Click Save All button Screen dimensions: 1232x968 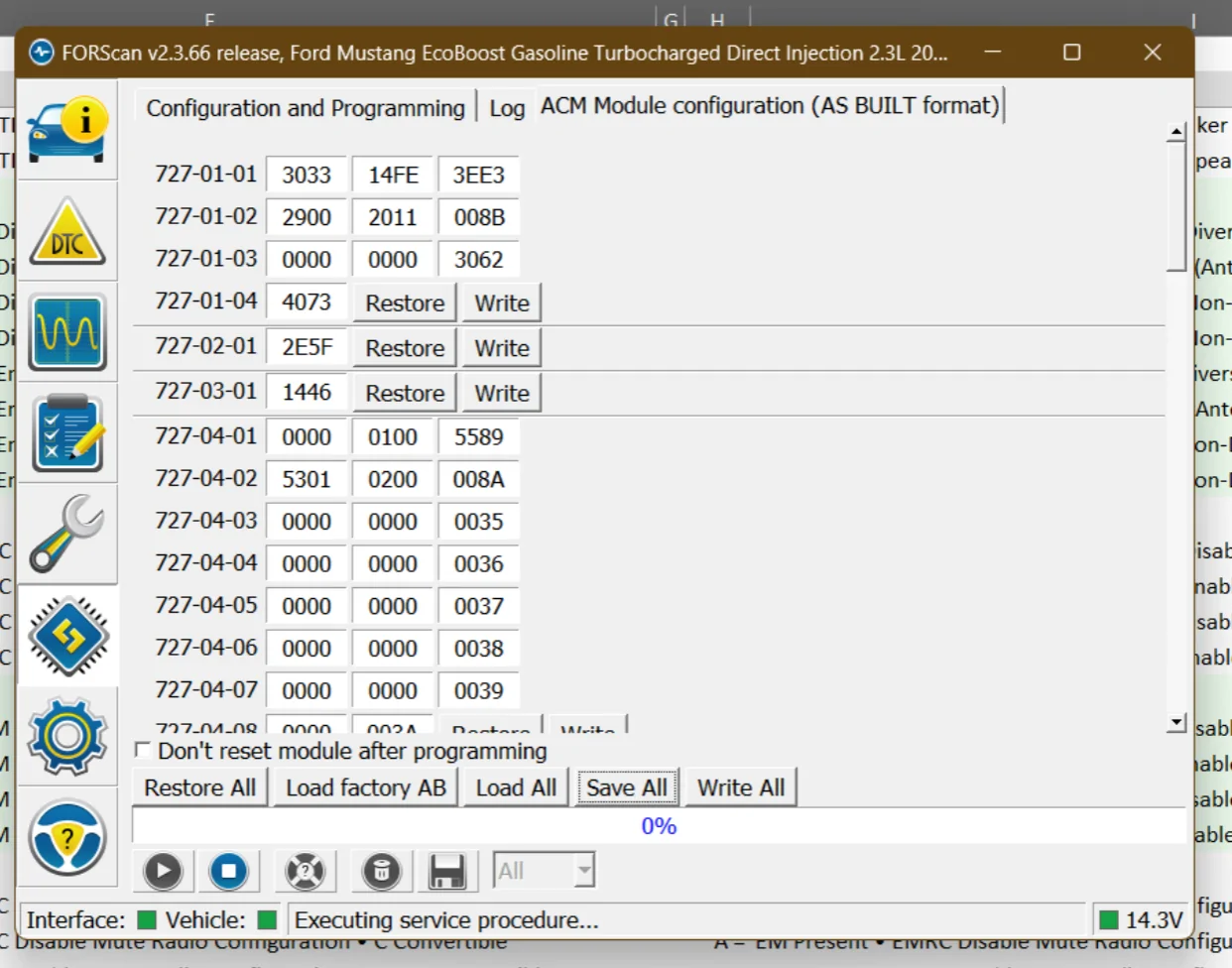[627, 787]
